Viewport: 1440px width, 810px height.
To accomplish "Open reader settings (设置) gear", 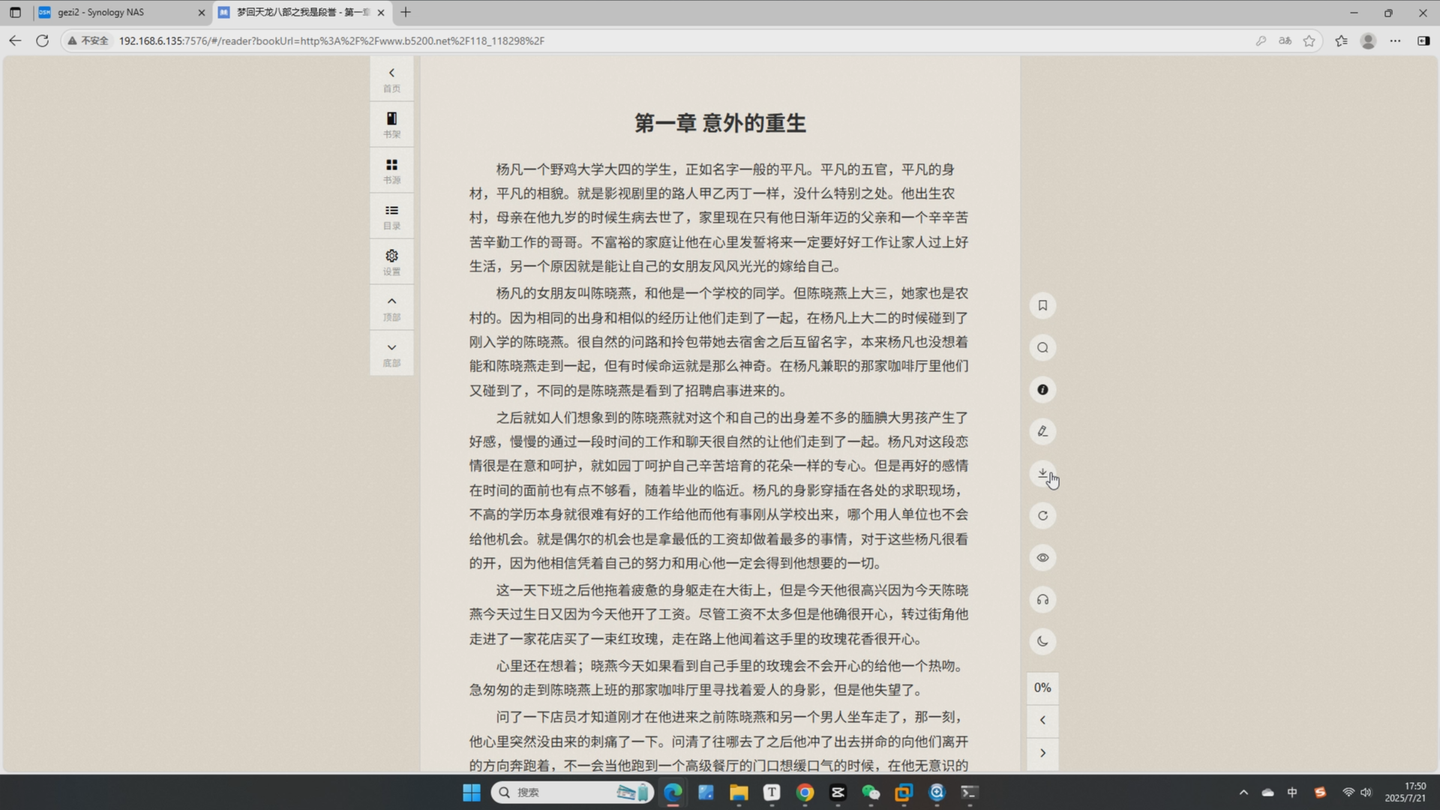I will pyautogui.click(x=391, y=262).
